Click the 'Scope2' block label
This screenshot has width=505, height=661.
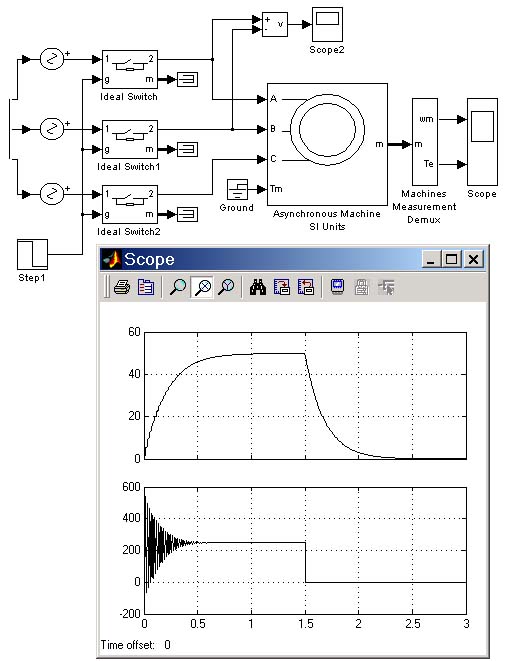click(x=327, y=50)
